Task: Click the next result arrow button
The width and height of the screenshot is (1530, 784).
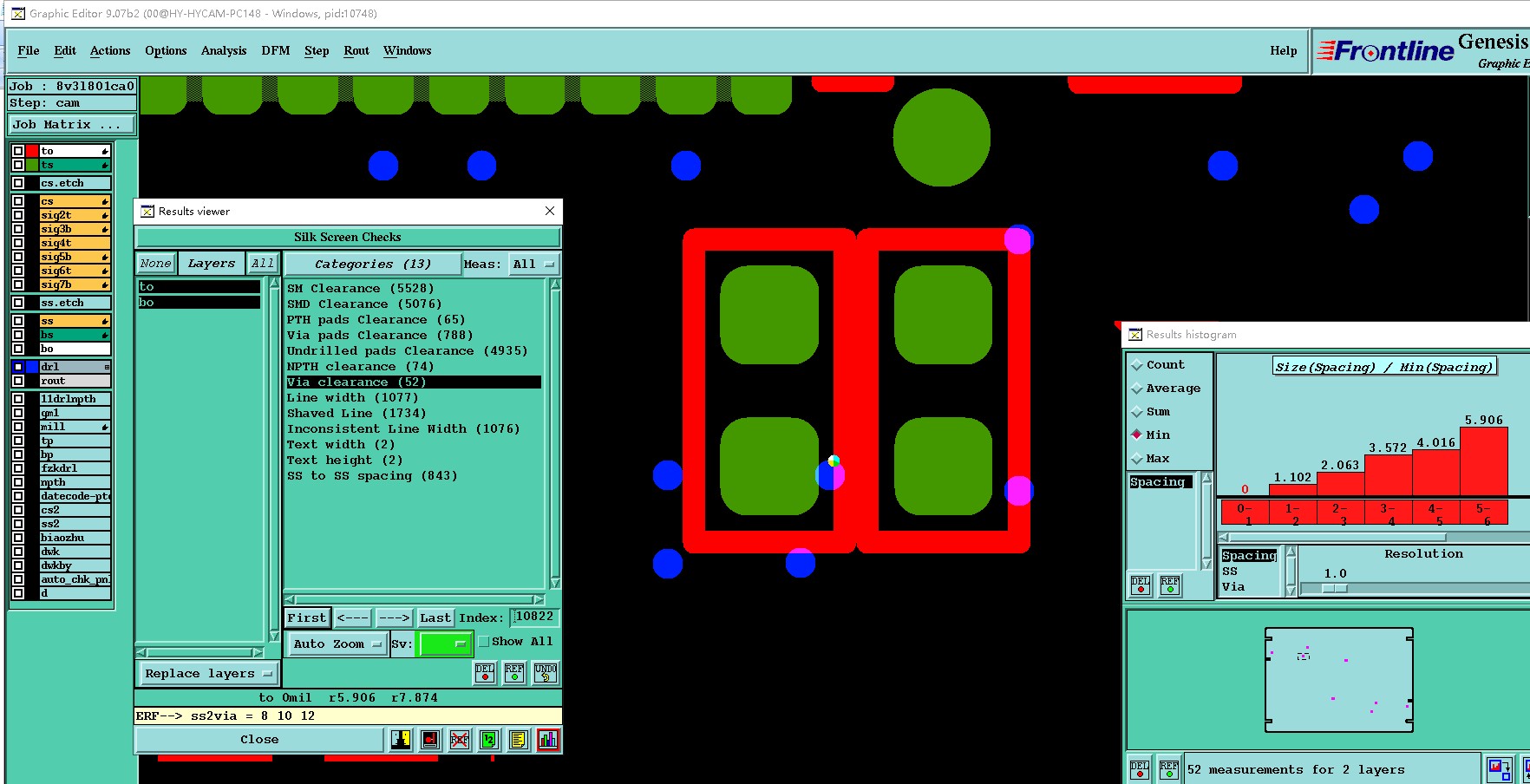Action: 394,617
